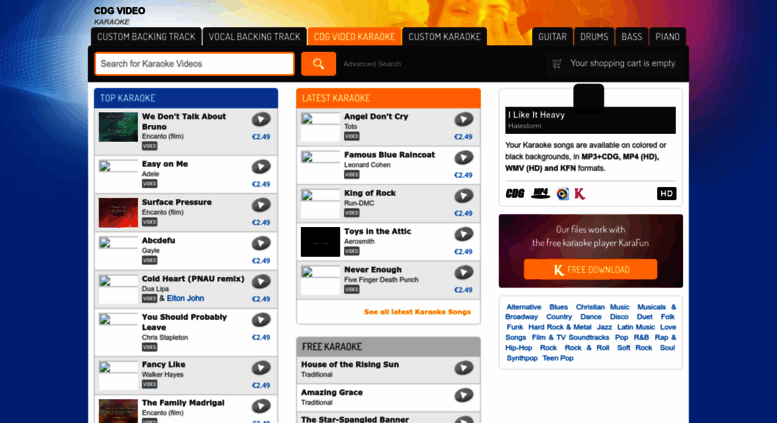Browse the Country genre
Screen dimensions: 777x423
tap(559, 317)
